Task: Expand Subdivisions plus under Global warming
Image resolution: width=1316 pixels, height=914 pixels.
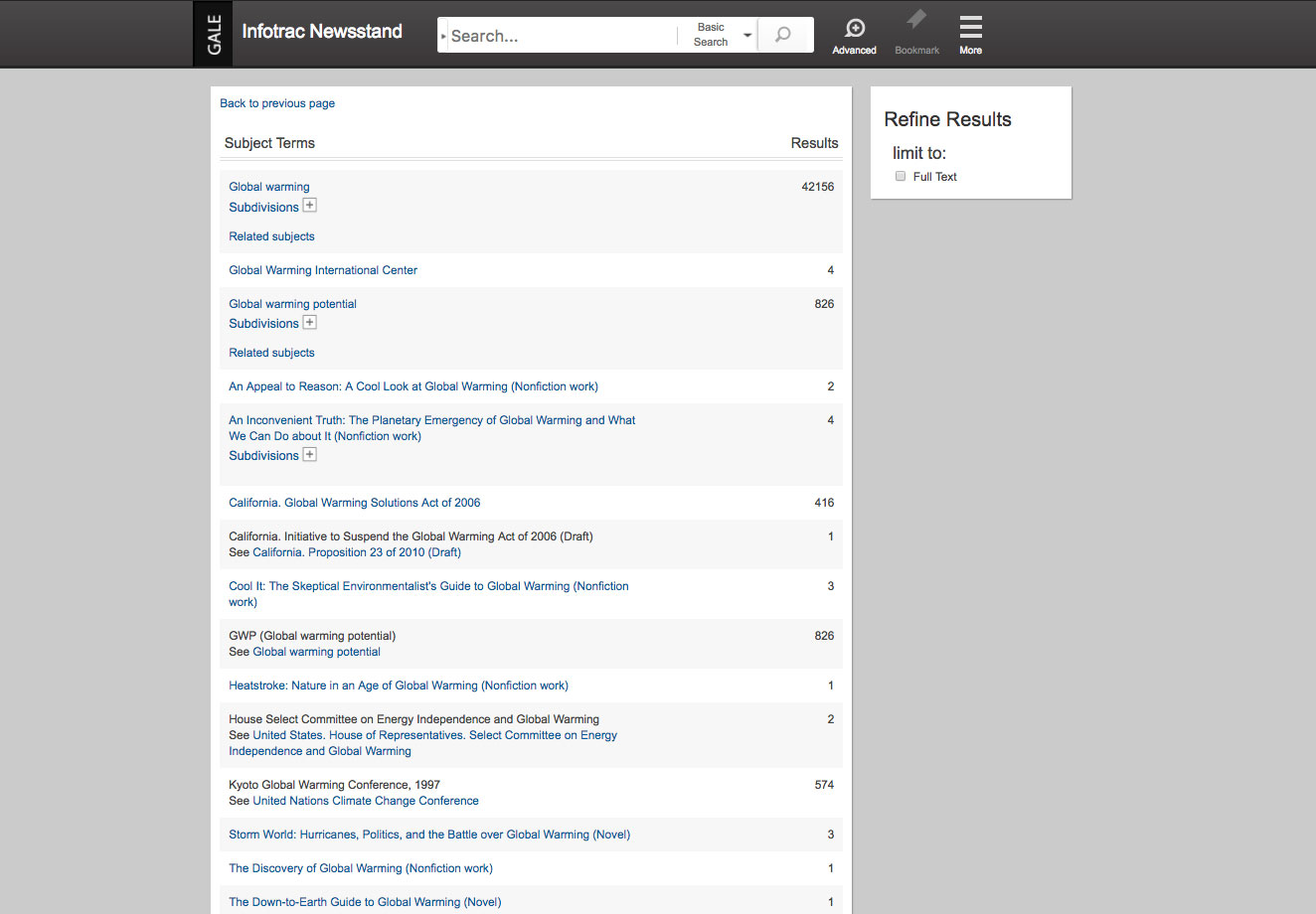Action: click(x=310, y=206)
